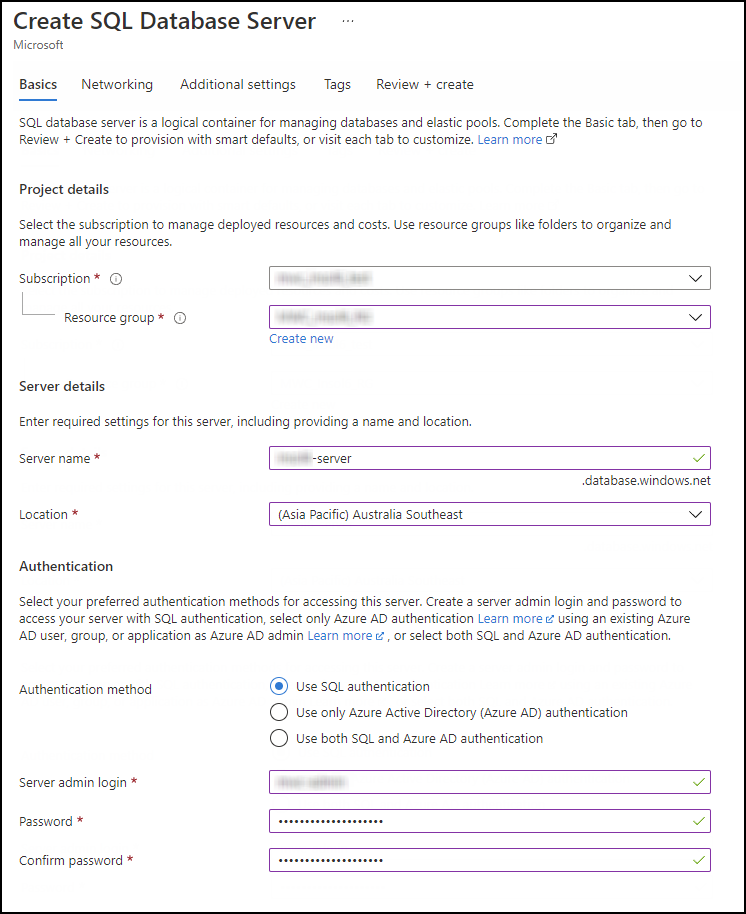Open the Additional settings tab
The width and height of the screenshot is (746, 914).
(x=238, y=85)
